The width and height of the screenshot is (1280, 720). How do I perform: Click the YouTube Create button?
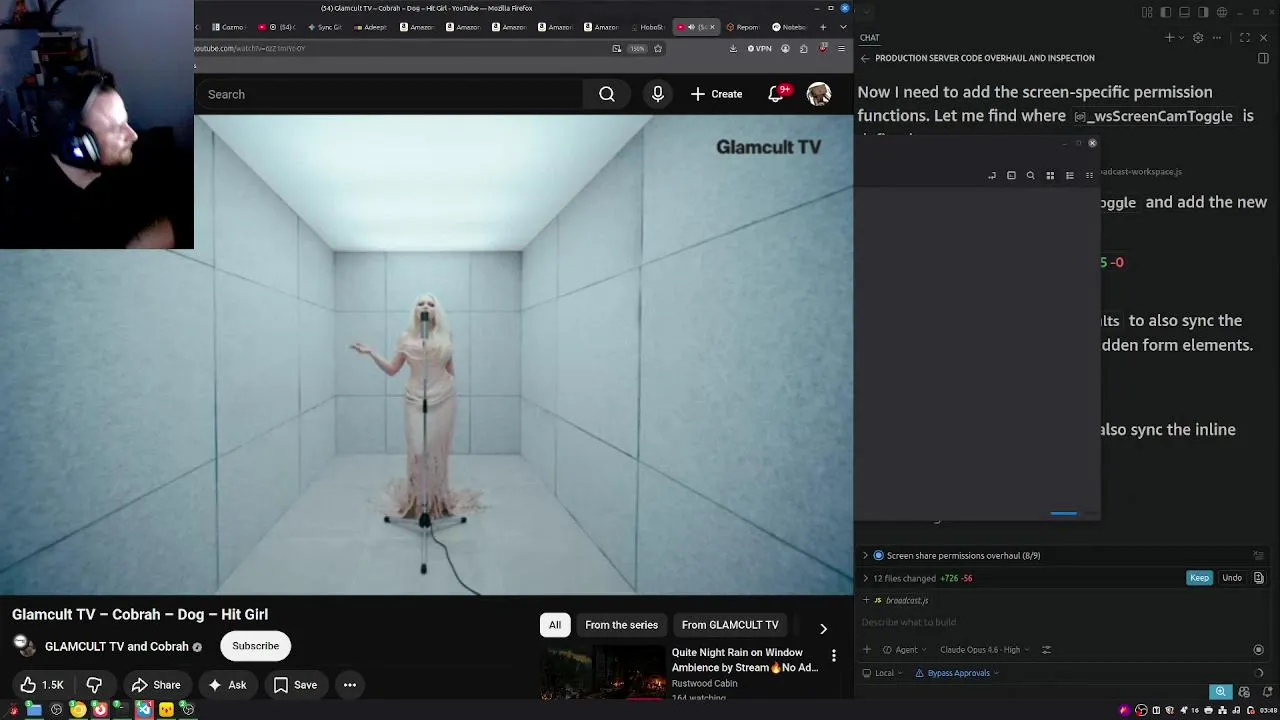716,94
